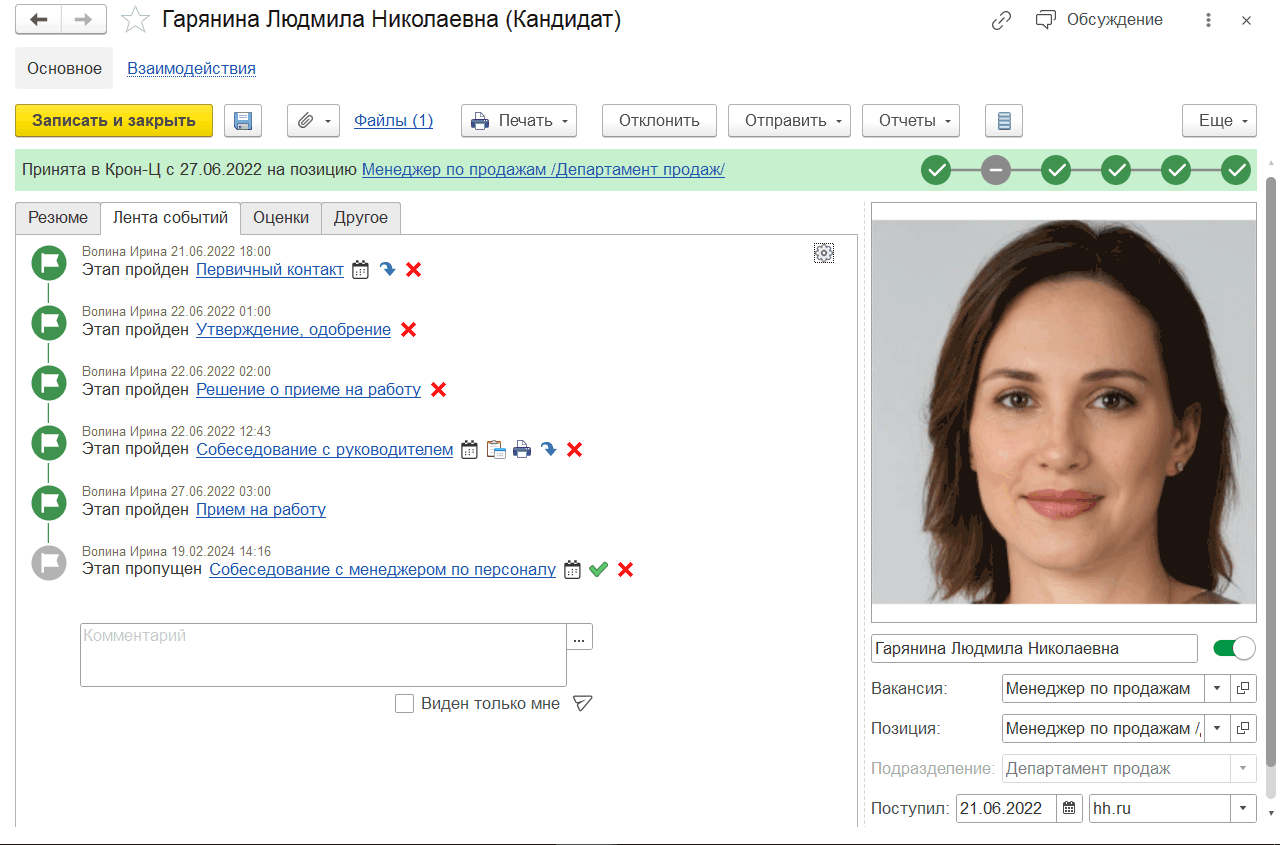Open the Другое tab
Viewport: 1280px width, 845px height.
click(361, 218)
